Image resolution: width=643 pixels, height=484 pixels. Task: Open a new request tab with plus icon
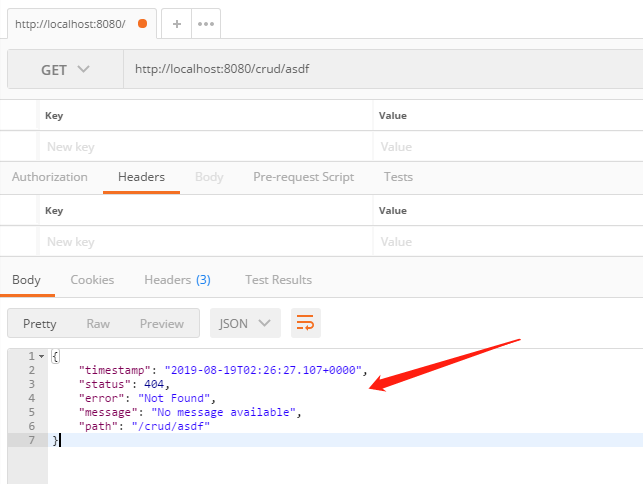coord(177,23)
